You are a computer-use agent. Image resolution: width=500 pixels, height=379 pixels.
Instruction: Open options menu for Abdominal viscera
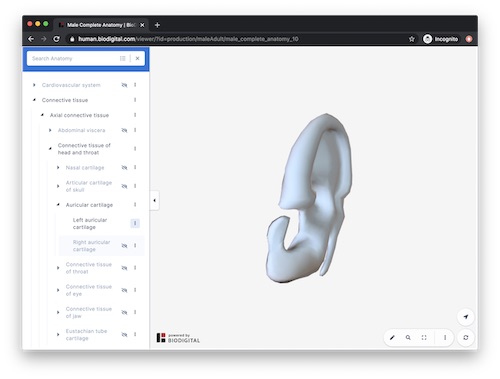tap(135, 130)
